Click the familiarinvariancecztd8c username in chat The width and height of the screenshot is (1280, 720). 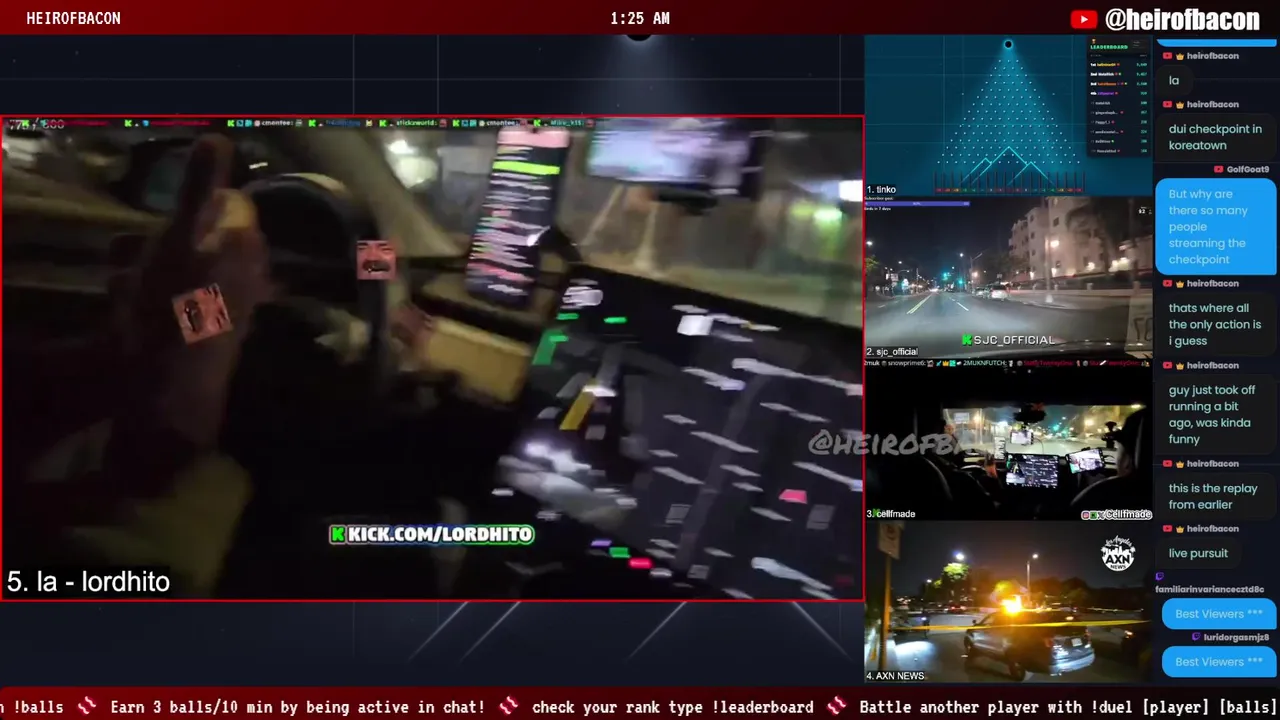click(x=1210, y=589)
